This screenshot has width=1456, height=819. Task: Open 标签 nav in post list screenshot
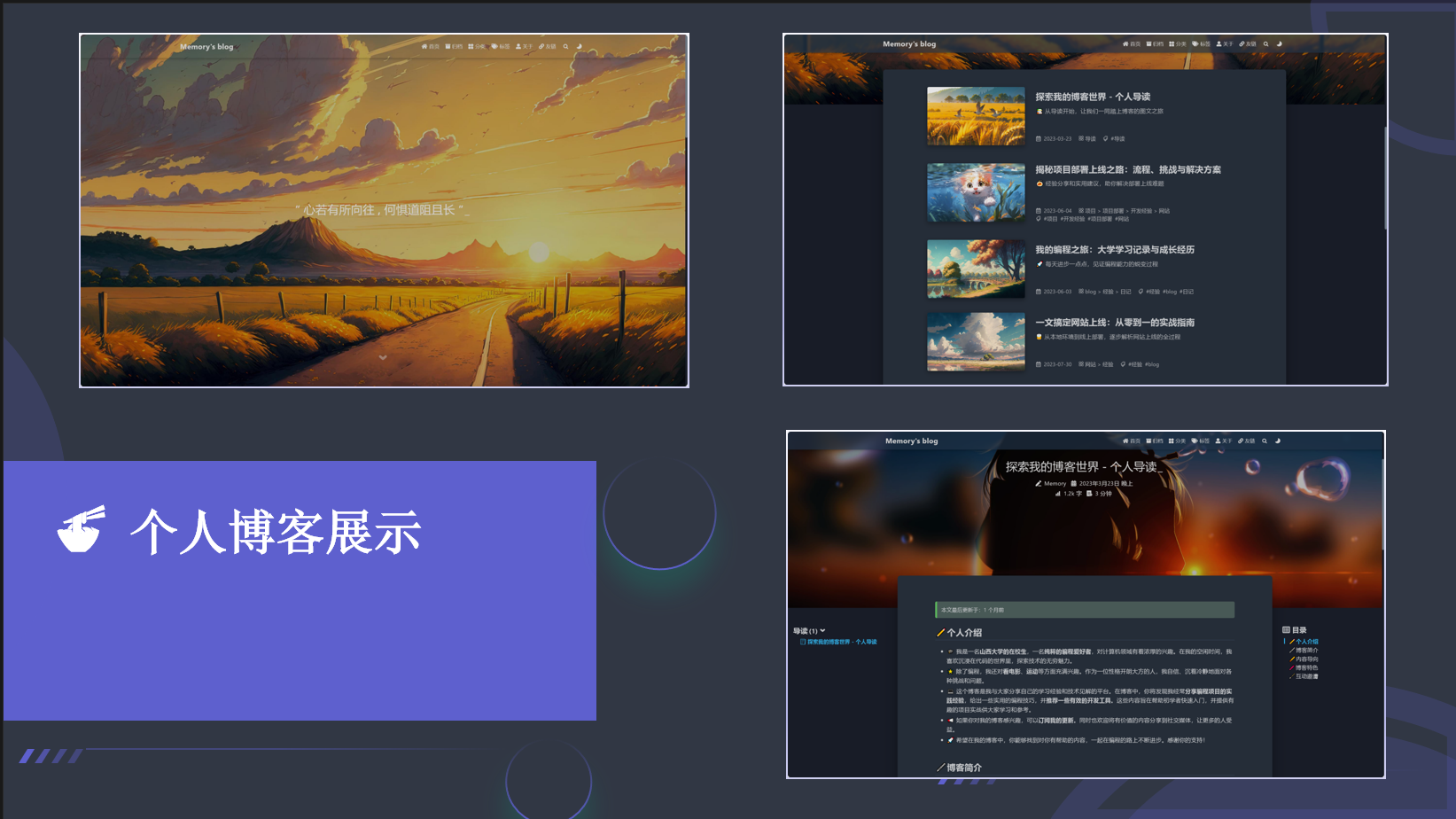click(x=1201, y=43)
